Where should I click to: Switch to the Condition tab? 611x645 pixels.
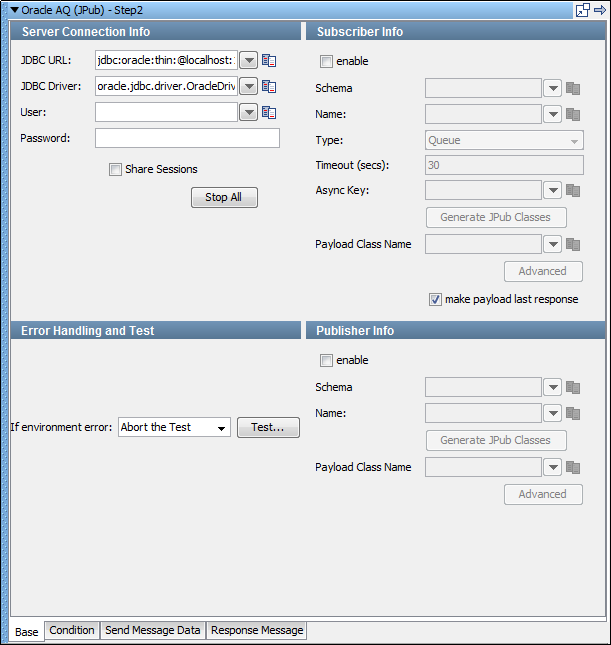click(x=72, y=630)
